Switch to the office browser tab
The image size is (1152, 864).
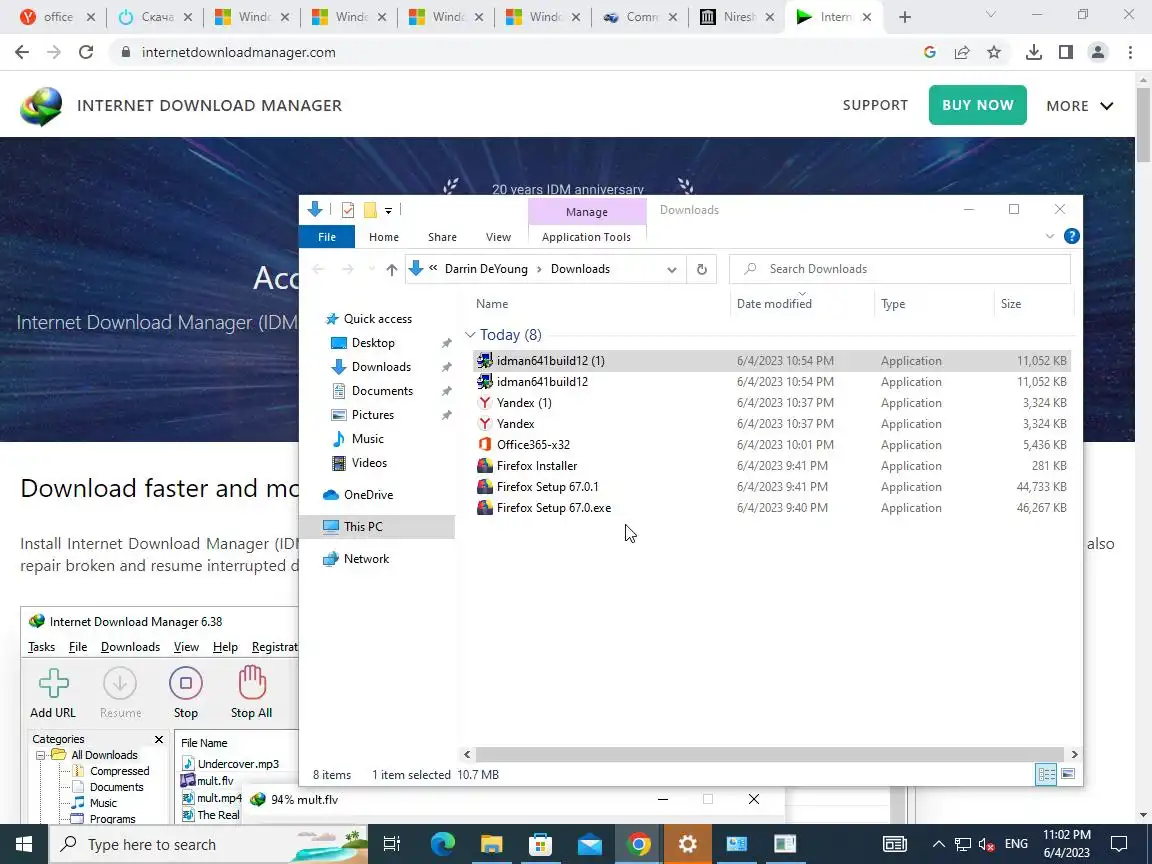[57, 17]
